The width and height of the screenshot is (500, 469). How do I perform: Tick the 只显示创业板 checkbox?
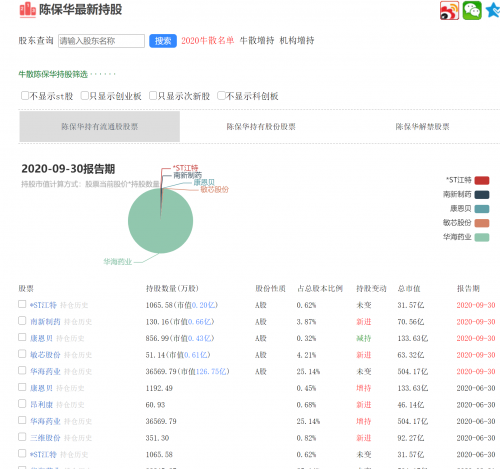point(85,96)
